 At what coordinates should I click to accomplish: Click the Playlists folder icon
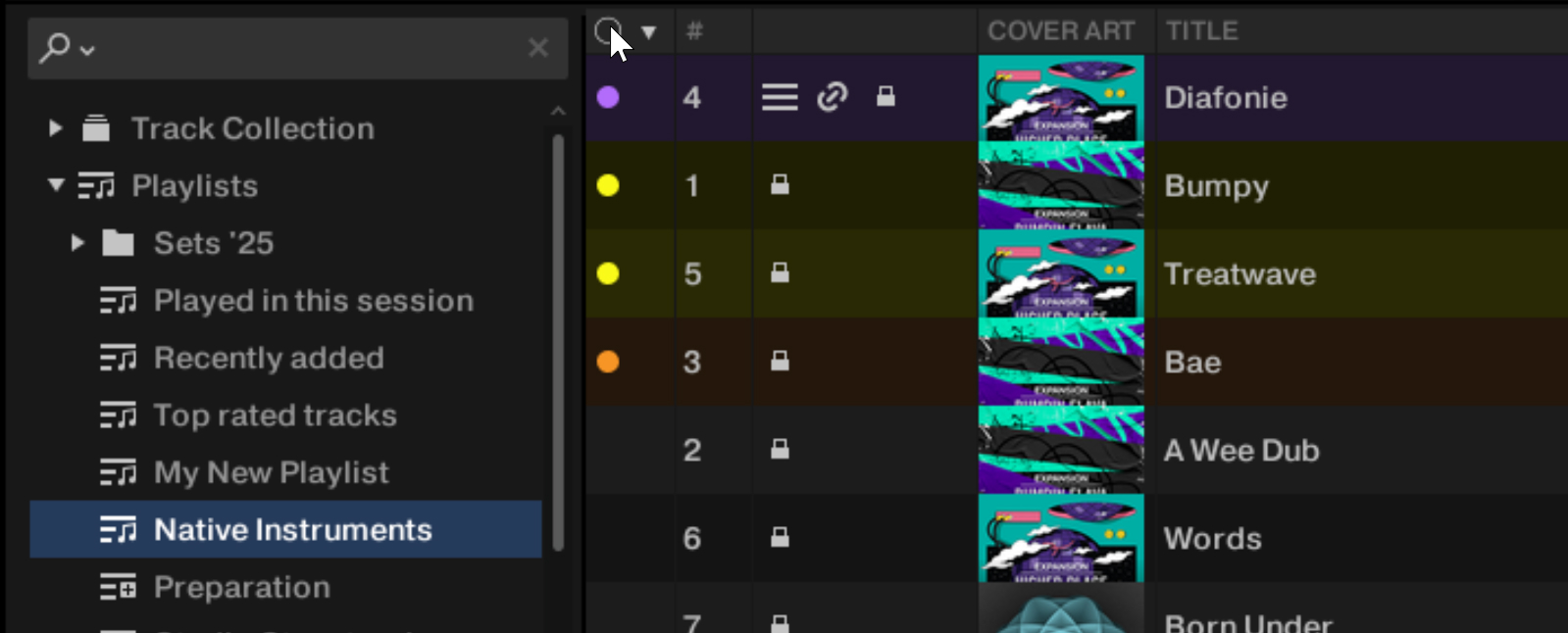pos(96,185)
